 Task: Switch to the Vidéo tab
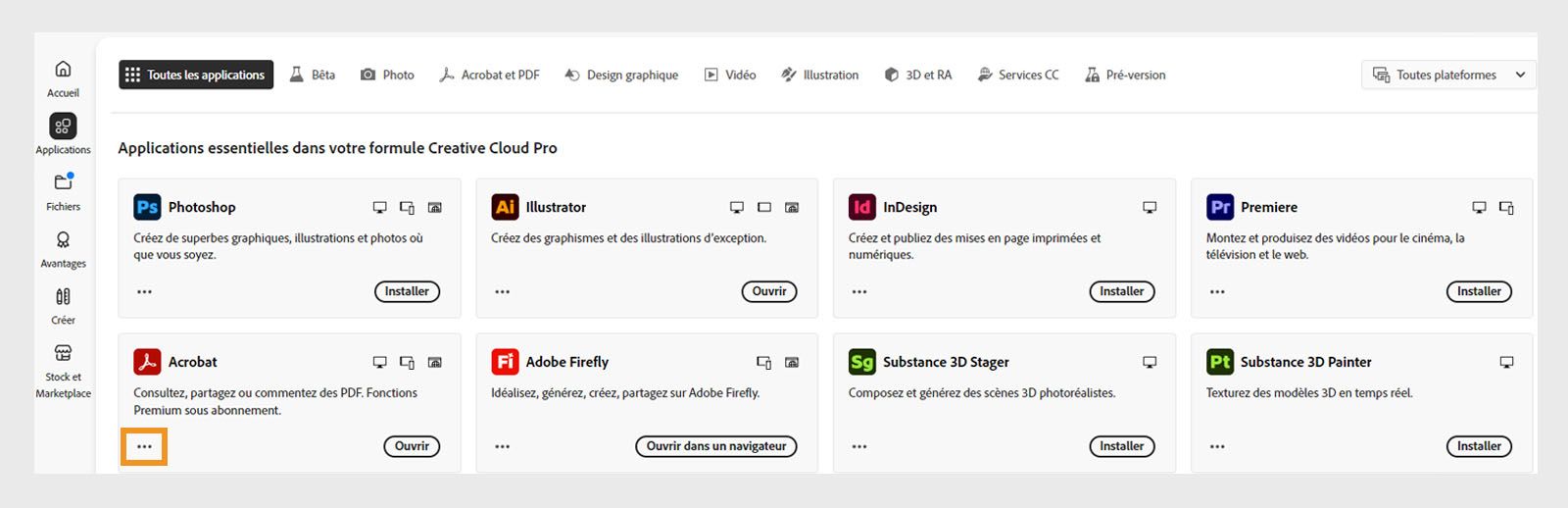point(730,75)
